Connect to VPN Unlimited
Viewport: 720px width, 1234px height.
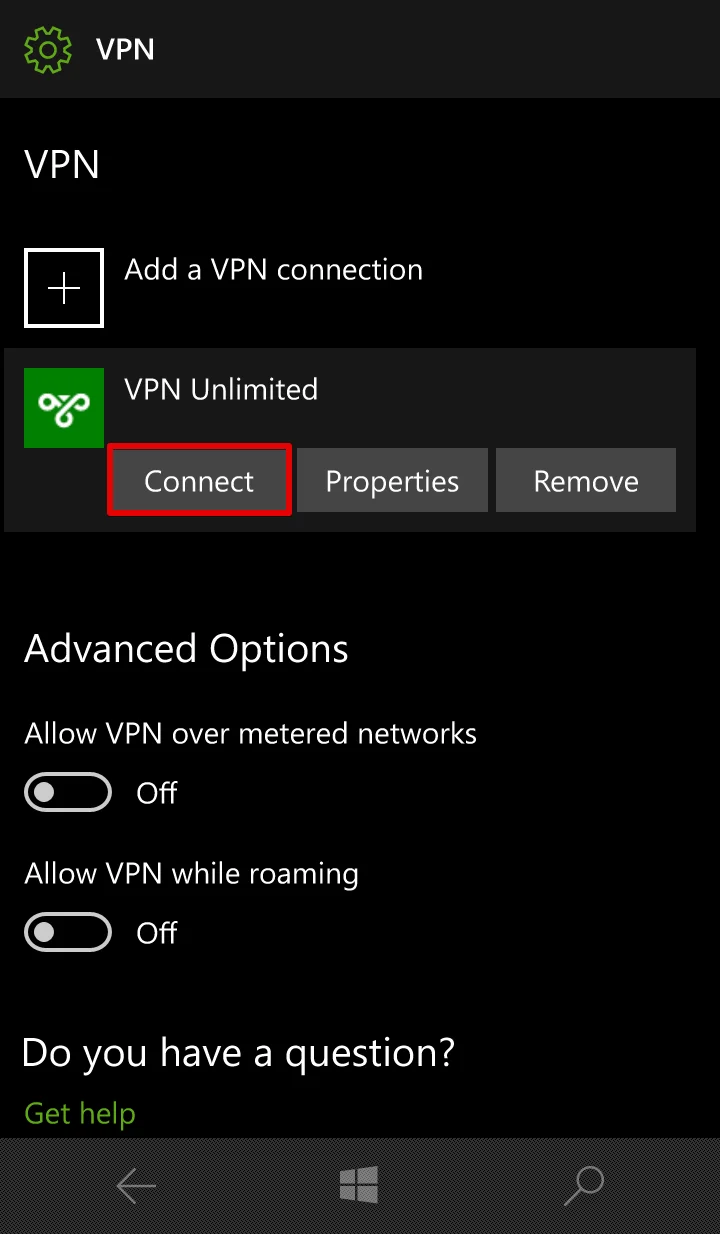(199, 481)
